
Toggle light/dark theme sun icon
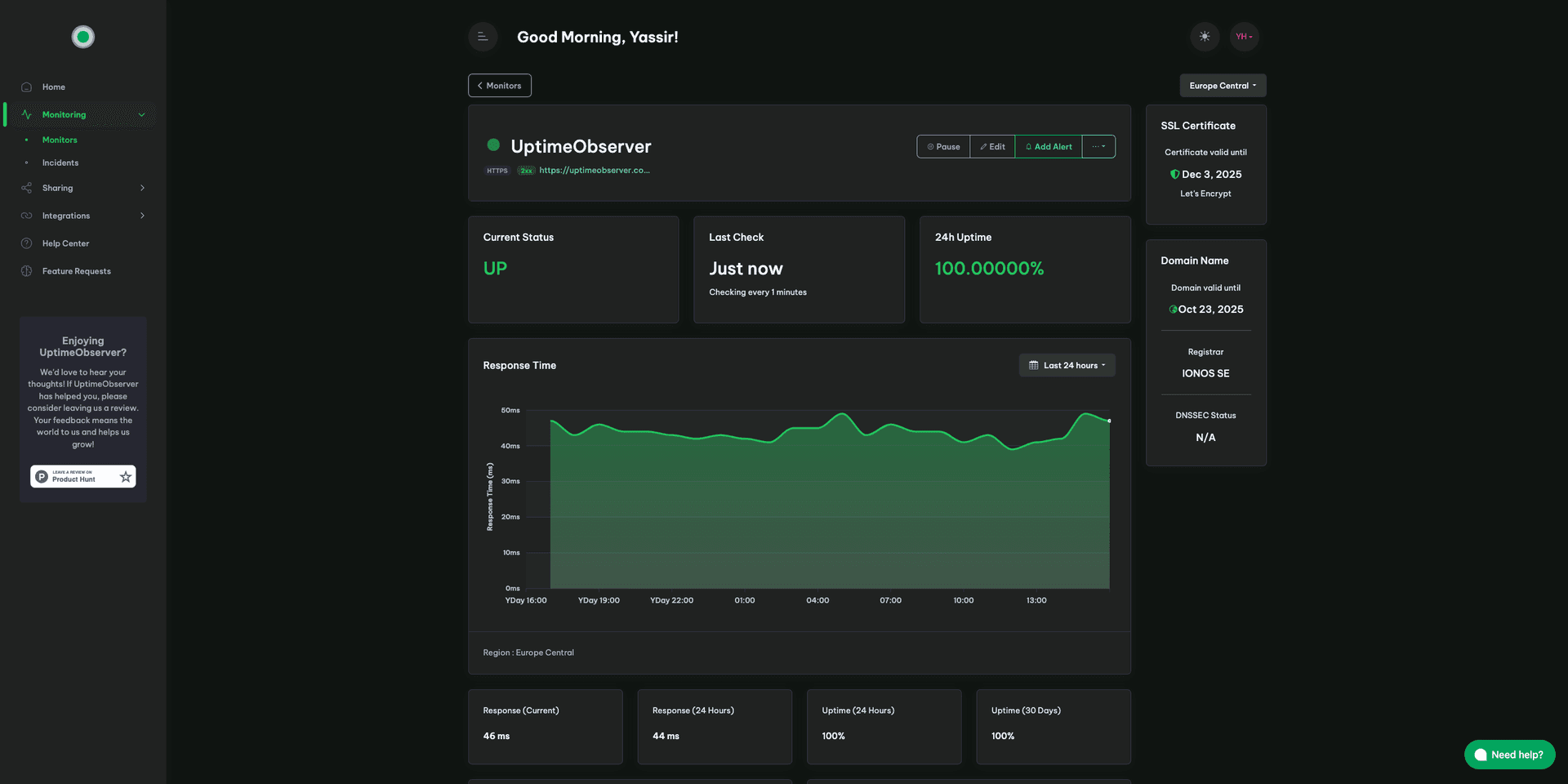point(1205,37)
